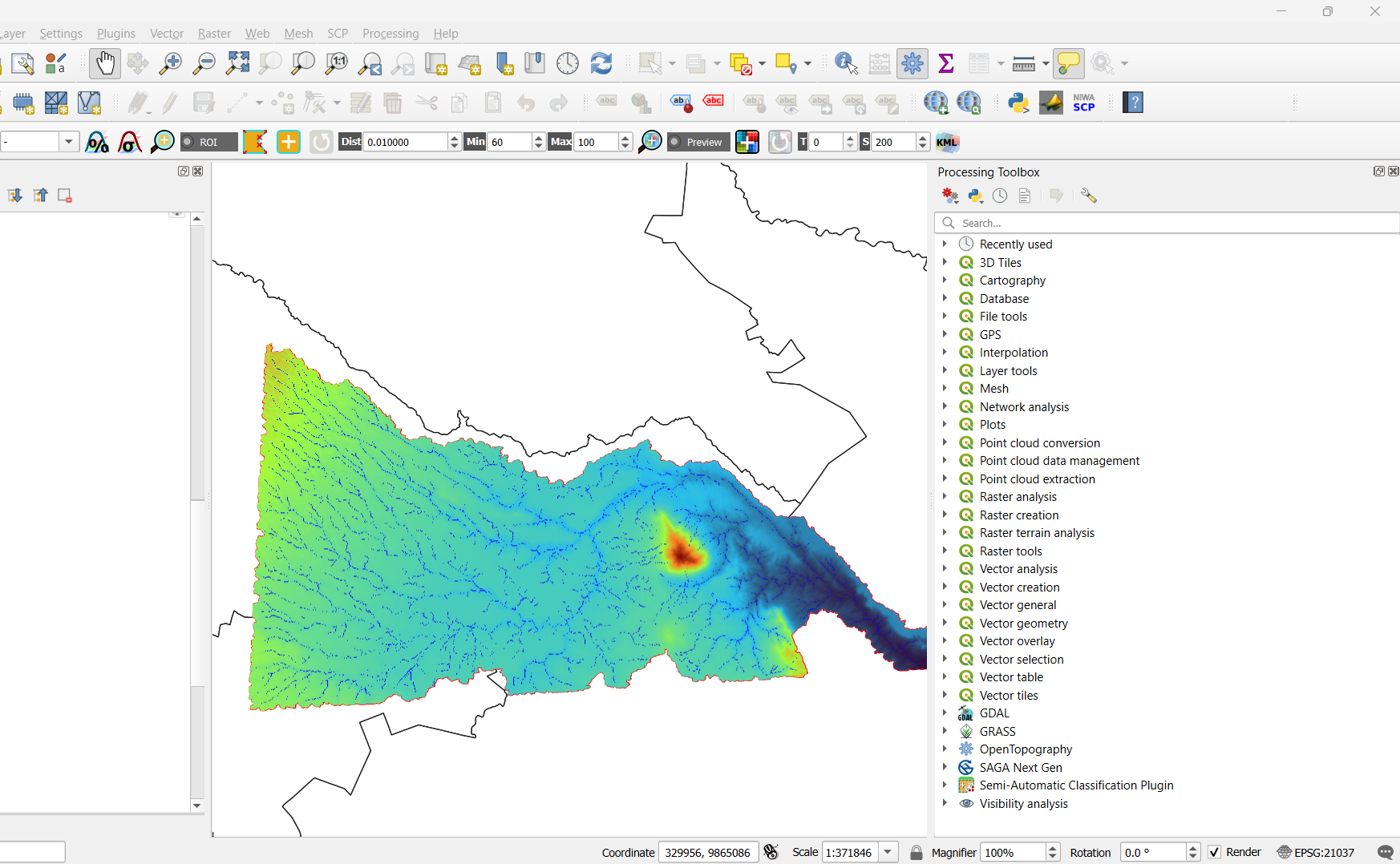Open the Mesh menu
The width and height of the screenshot is (1400, 864).
pyautogui.click(x=298, y=34)
